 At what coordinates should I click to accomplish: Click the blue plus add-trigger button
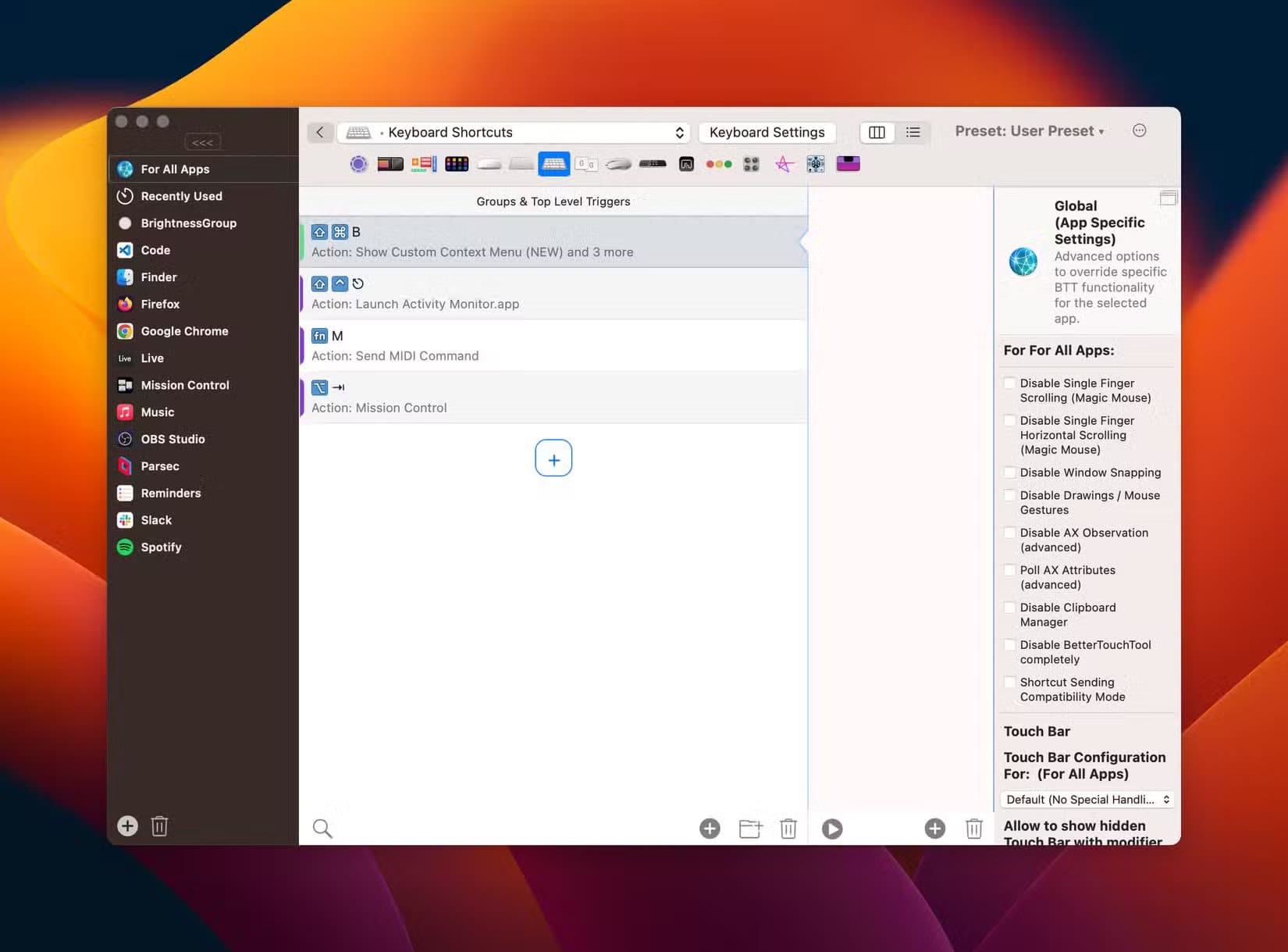(553, 458)
